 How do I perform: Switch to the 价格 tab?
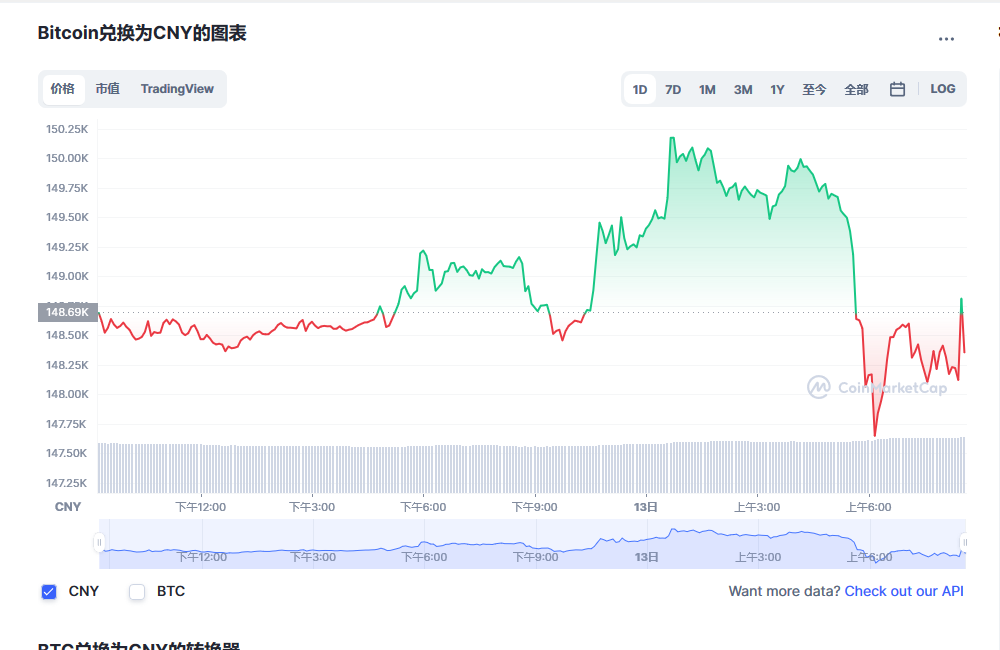63,89
